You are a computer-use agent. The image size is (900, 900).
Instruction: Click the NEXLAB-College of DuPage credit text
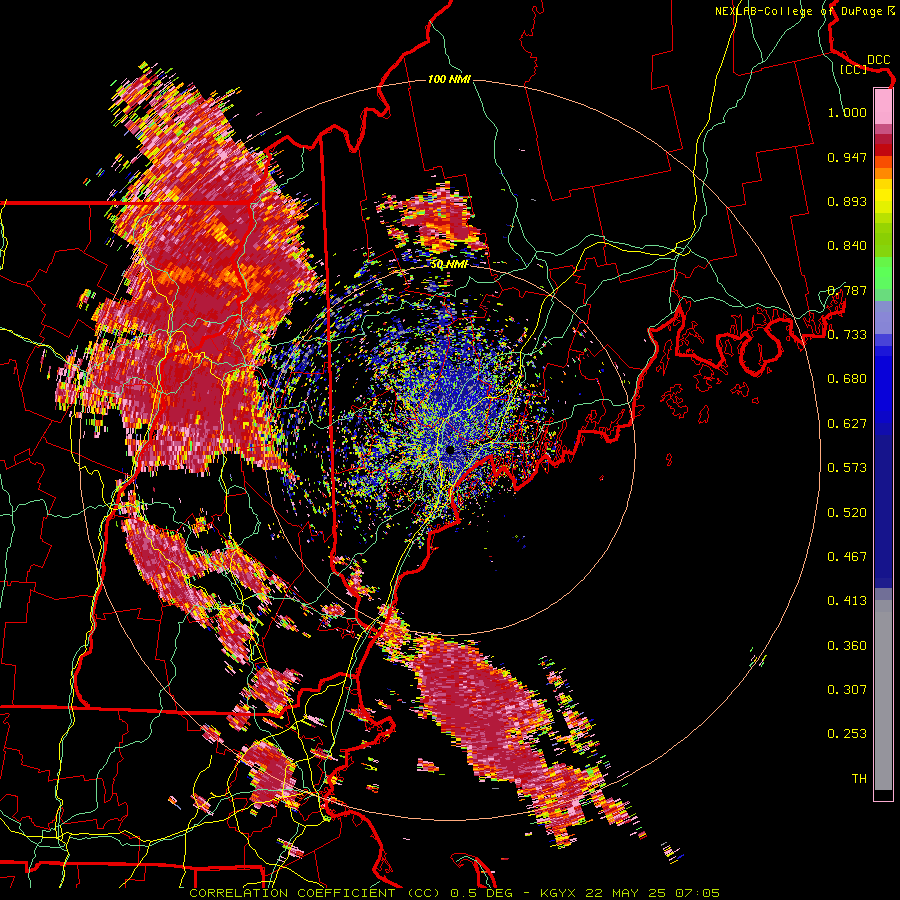click(x=805, y=11)
